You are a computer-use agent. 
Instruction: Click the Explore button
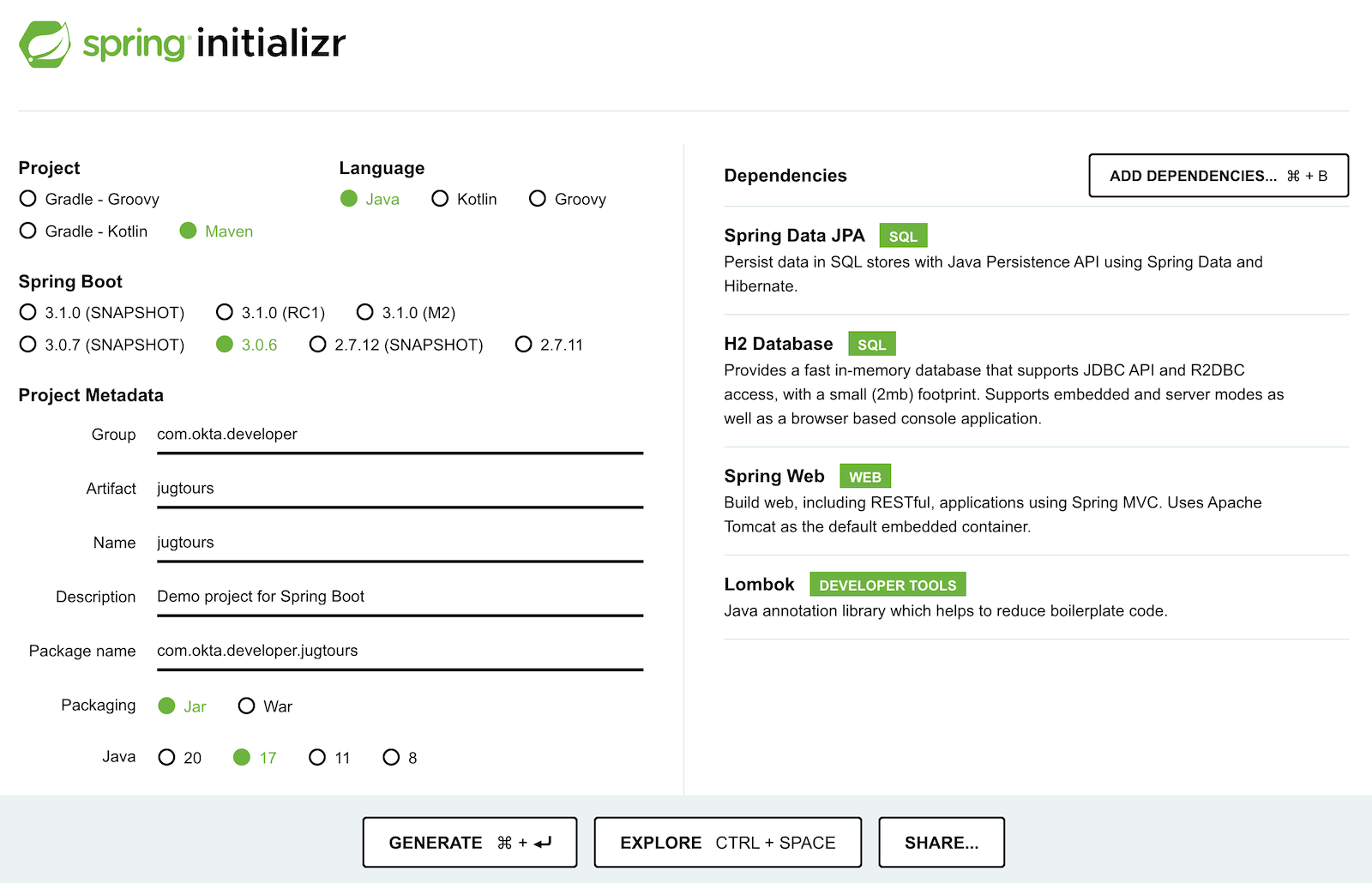coord(727,843)
